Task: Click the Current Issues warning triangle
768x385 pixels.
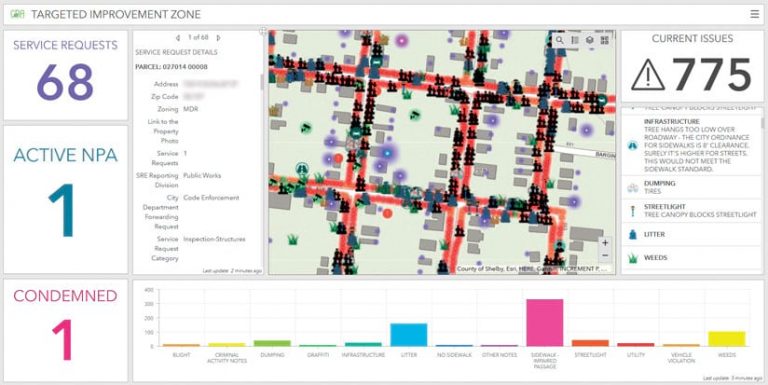Action: pos(648,74)
